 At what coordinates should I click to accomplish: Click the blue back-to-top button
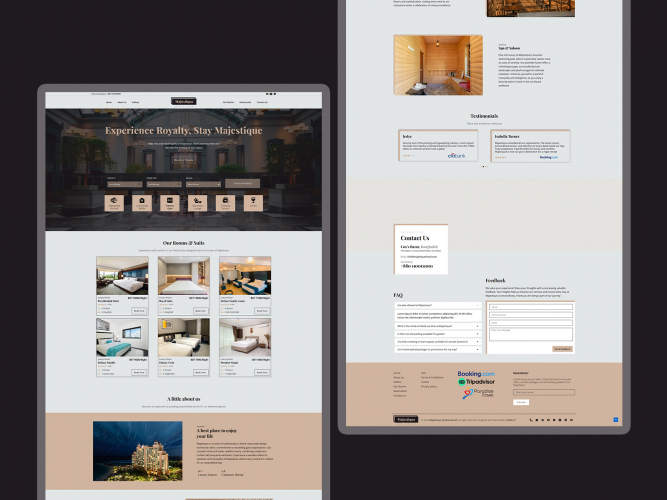tap(616, 420)
